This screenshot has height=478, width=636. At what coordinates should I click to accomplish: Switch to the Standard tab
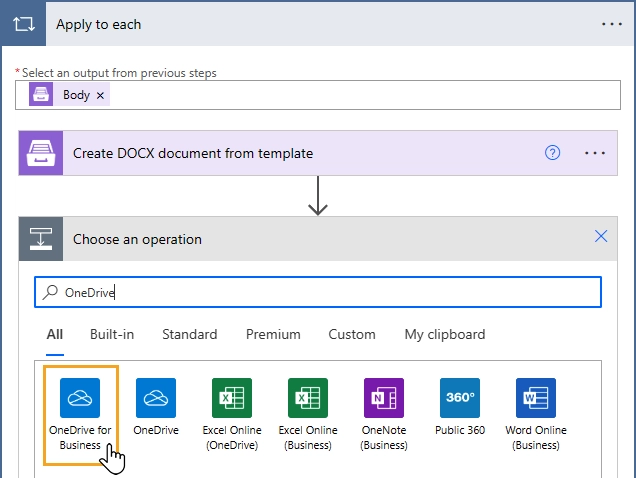click(x=190, y=334)
